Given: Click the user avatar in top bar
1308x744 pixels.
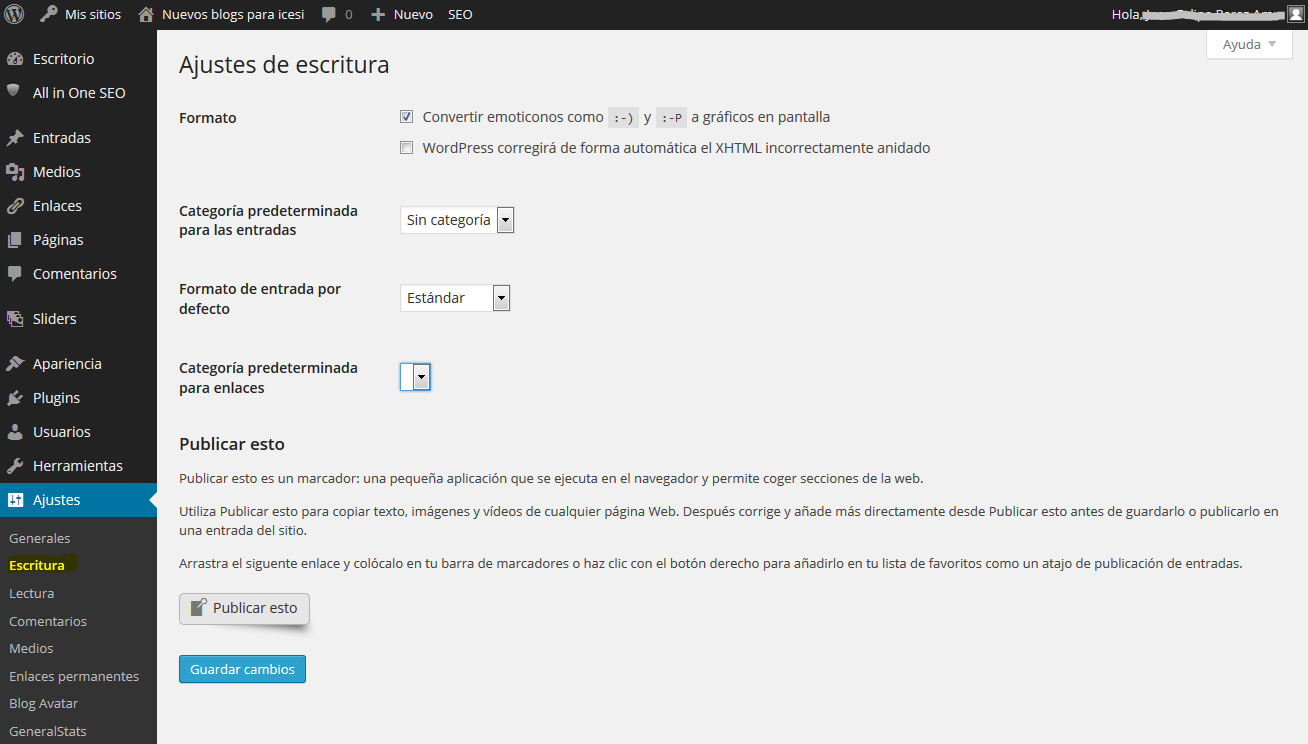Looking at the screenshot, I should (x=1295, y=14).
